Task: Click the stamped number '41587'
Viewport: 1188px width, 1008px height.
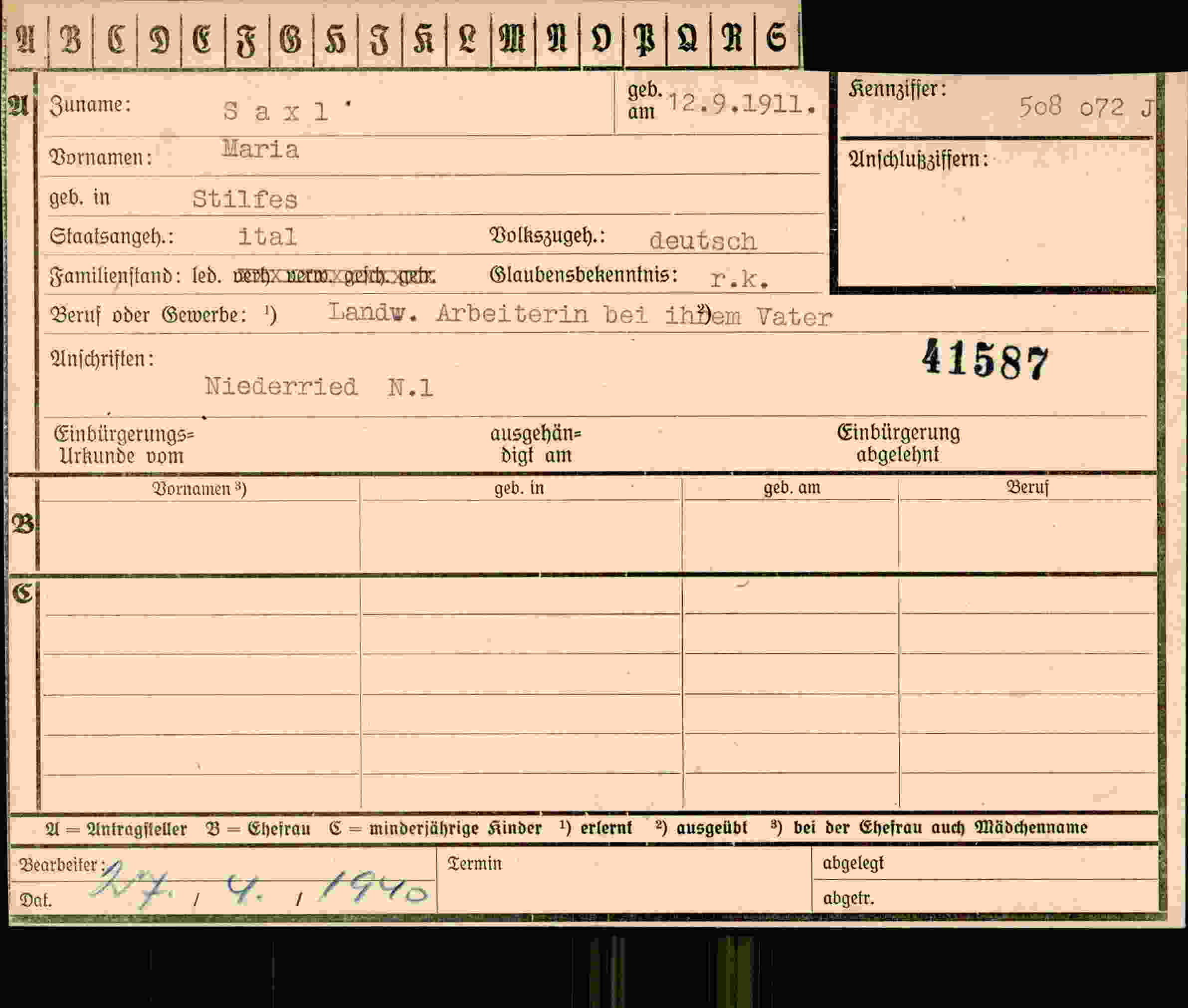Action: [x=985, y=360]
